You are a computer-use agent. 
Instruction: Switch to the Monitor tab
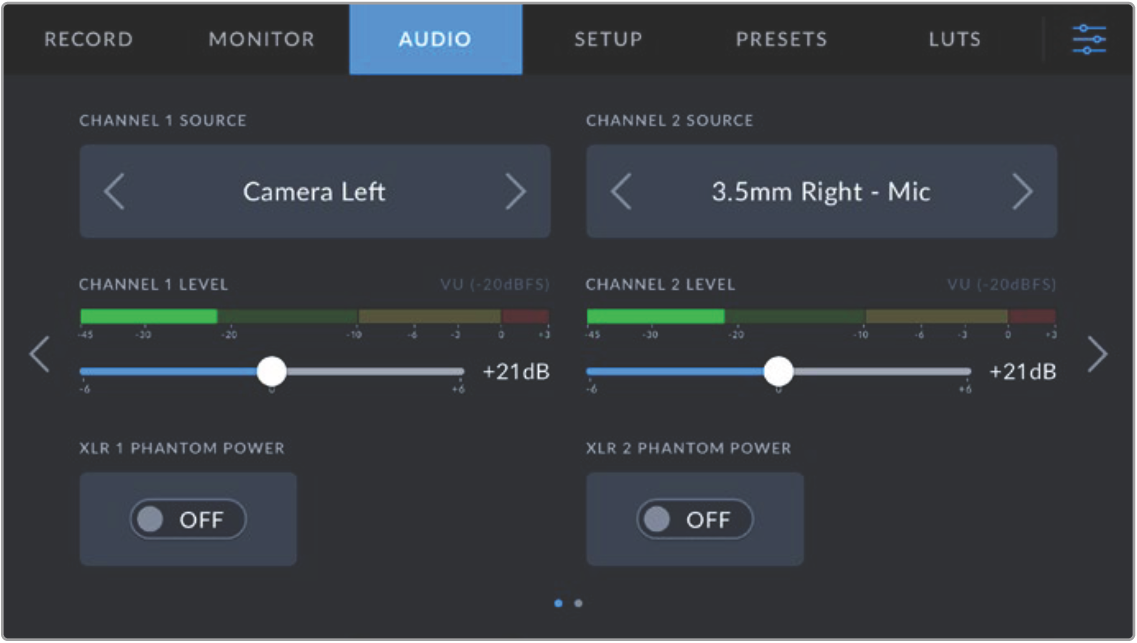tap(261, 40)
